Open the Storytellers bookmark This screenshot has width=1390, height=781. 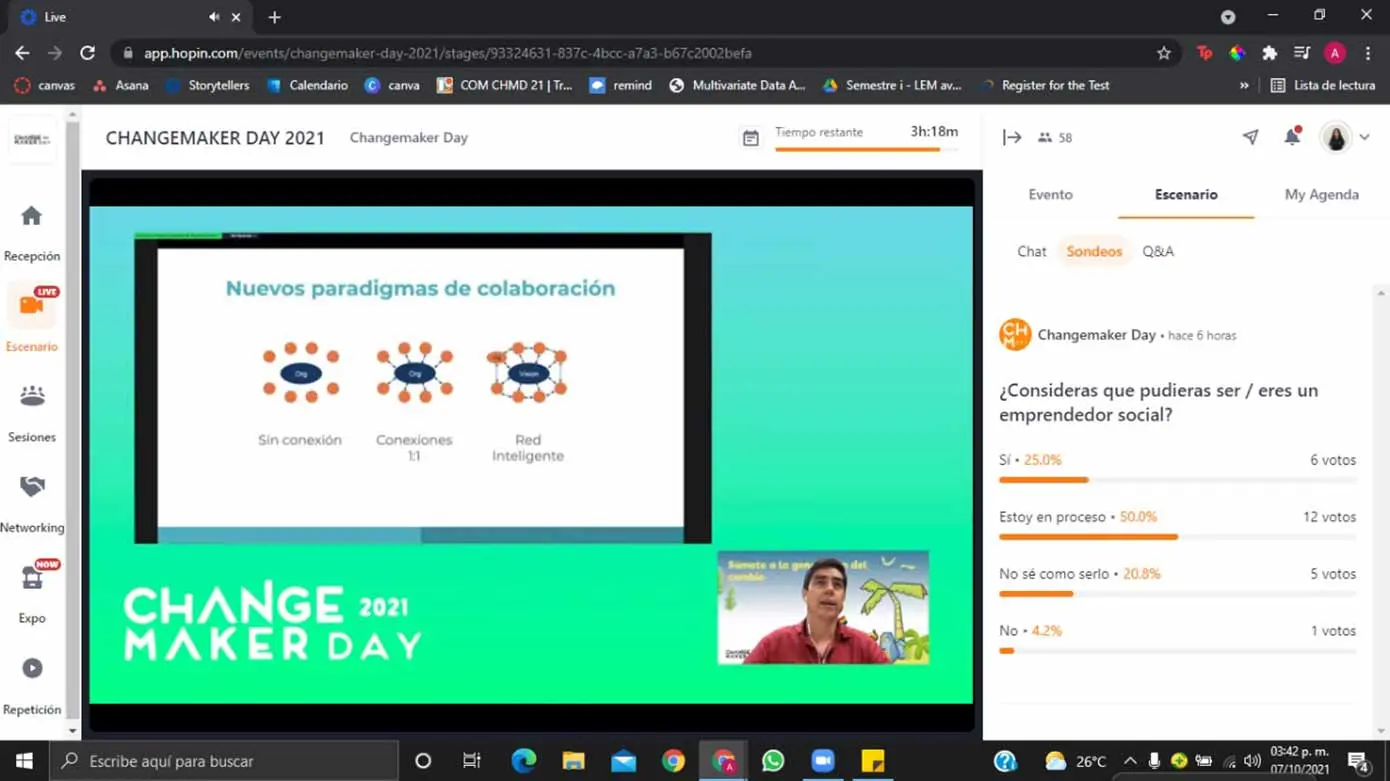pos(208,85)
